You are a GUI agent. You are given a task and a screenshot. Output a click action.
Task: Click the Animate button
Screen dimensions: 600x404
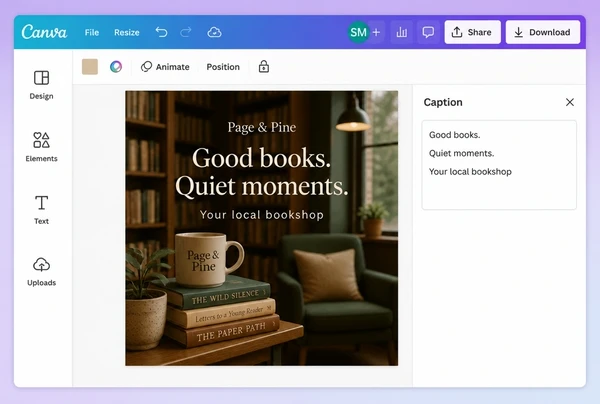[165, 67]
